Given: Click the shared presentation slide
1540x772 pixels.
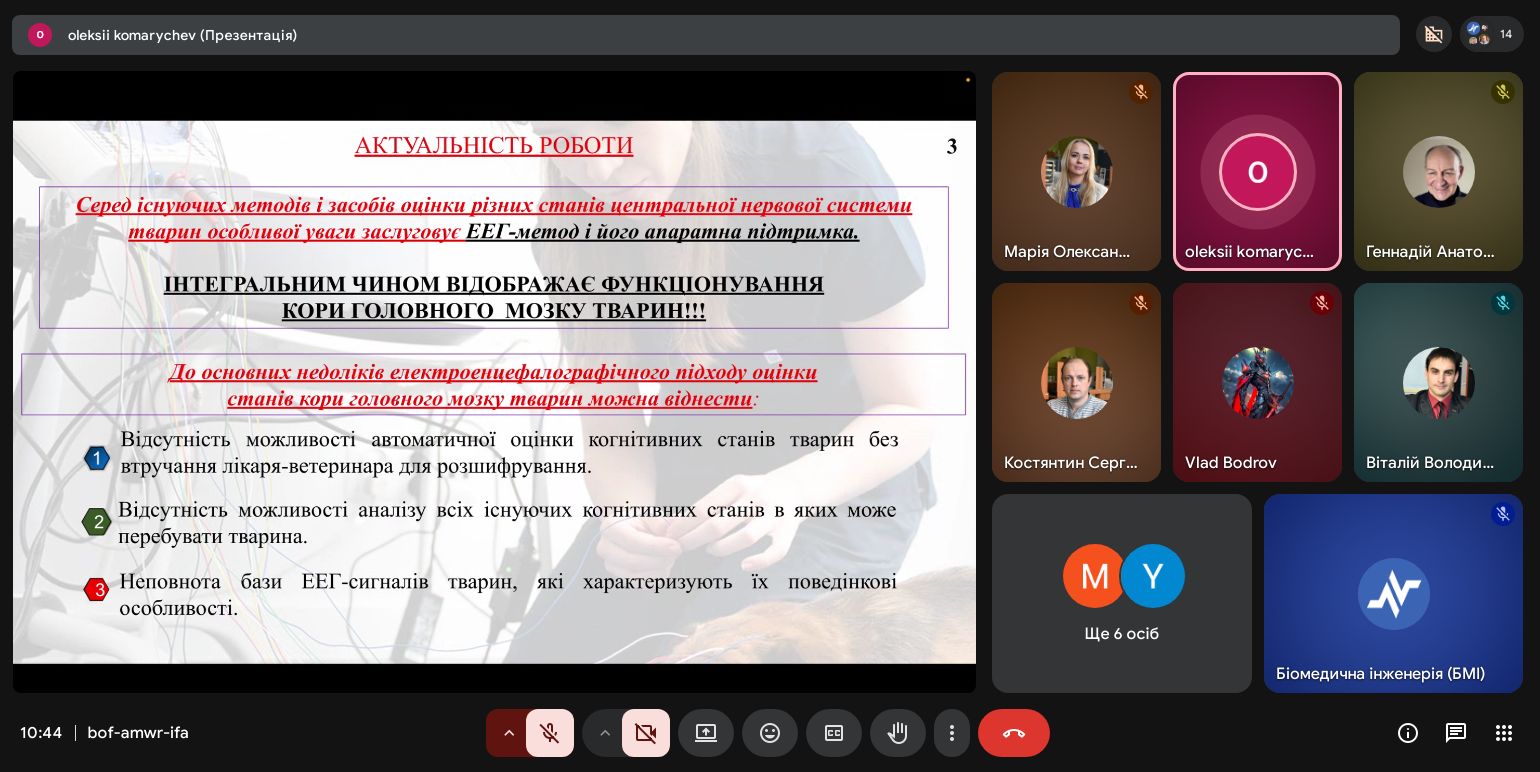Looking at the screenshot, I should tap(494, 391).
